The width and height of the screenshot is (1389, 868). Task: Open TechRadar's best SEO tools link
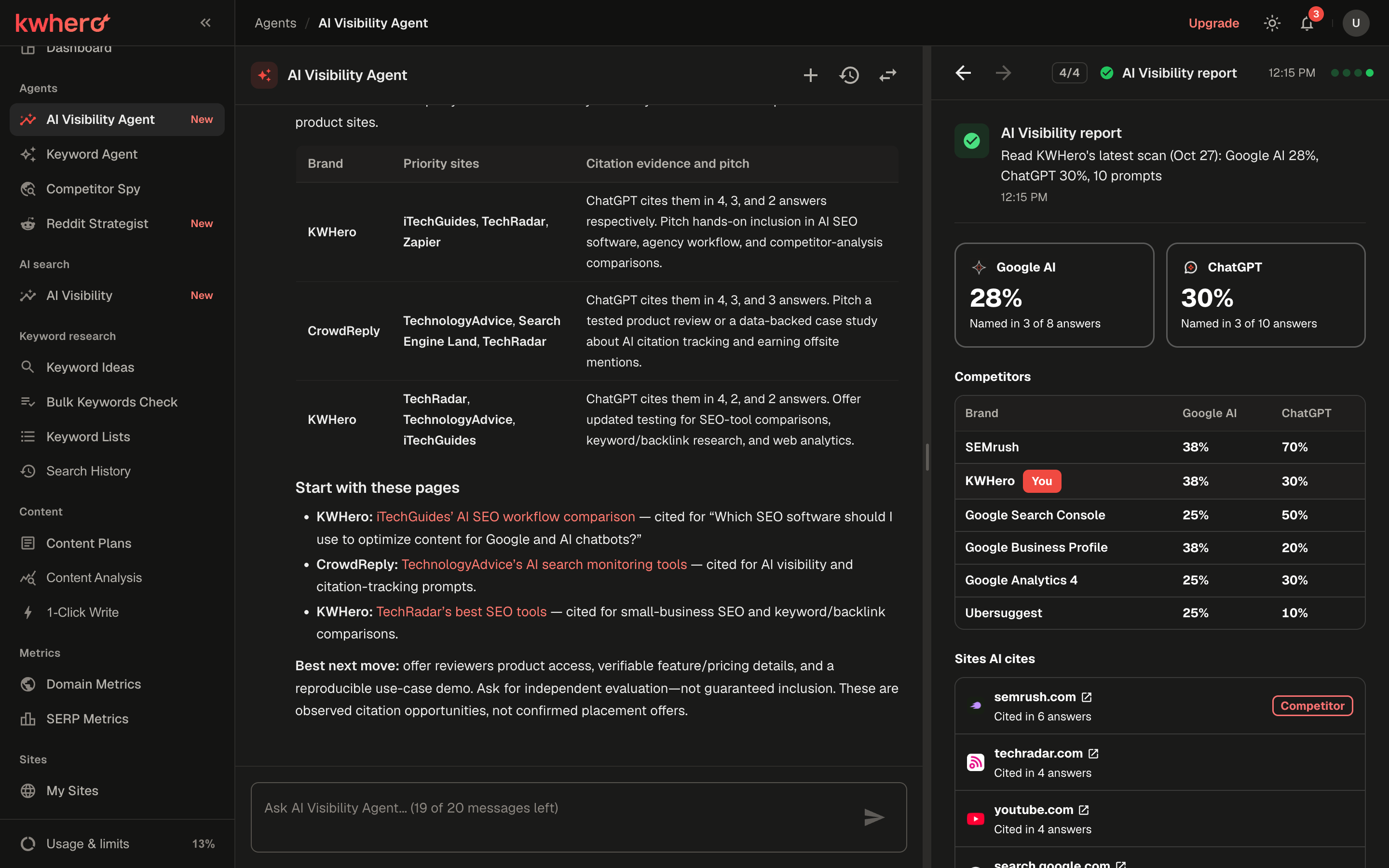[x=462, y=612]
